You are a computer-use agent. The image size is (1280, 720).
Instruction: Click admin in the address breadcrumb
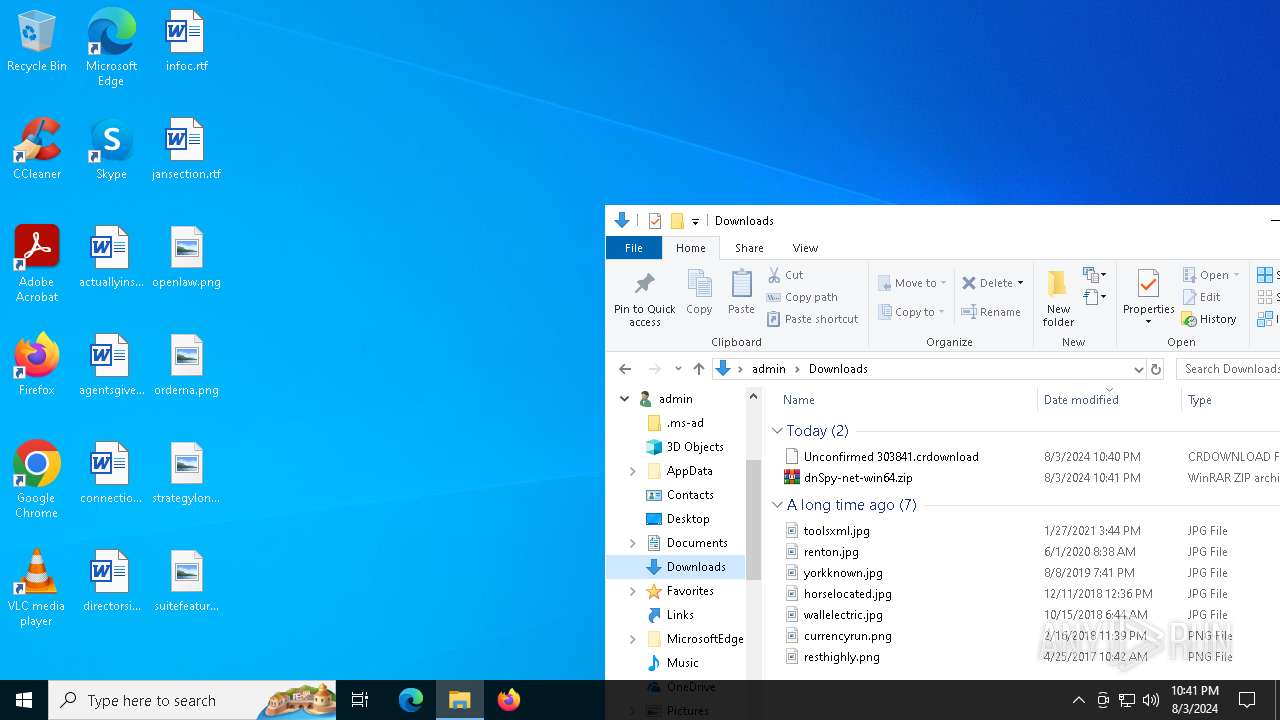pos(769,369)
